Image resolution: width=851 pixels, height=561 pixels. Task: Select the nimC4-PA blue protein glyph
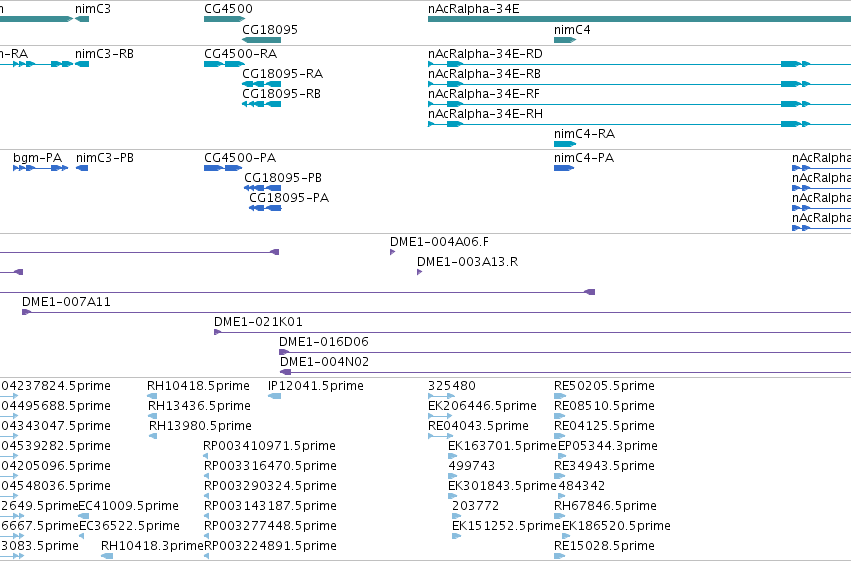564,169
